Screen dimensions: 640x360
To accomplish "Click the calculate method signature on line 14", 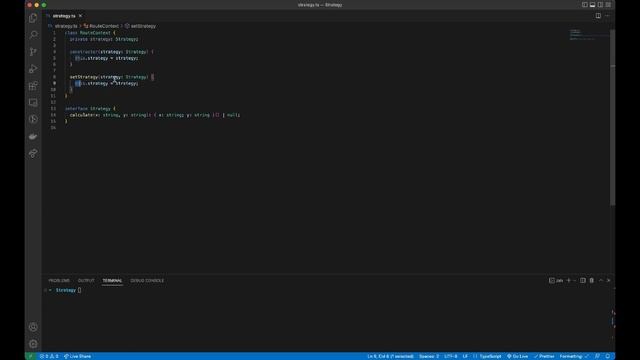I will (155, 115).
